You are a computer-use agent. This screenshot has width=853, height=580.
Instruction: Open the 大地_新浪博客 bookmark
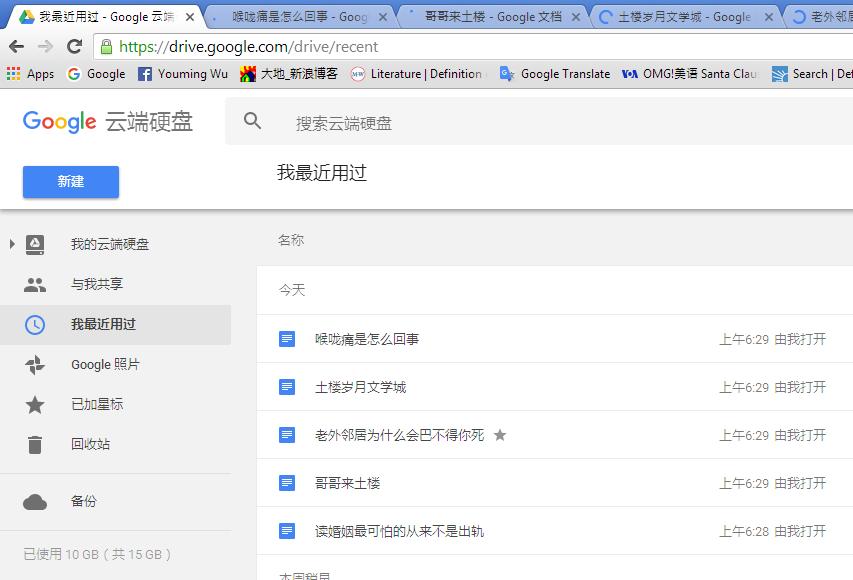[x=289, y=73]
